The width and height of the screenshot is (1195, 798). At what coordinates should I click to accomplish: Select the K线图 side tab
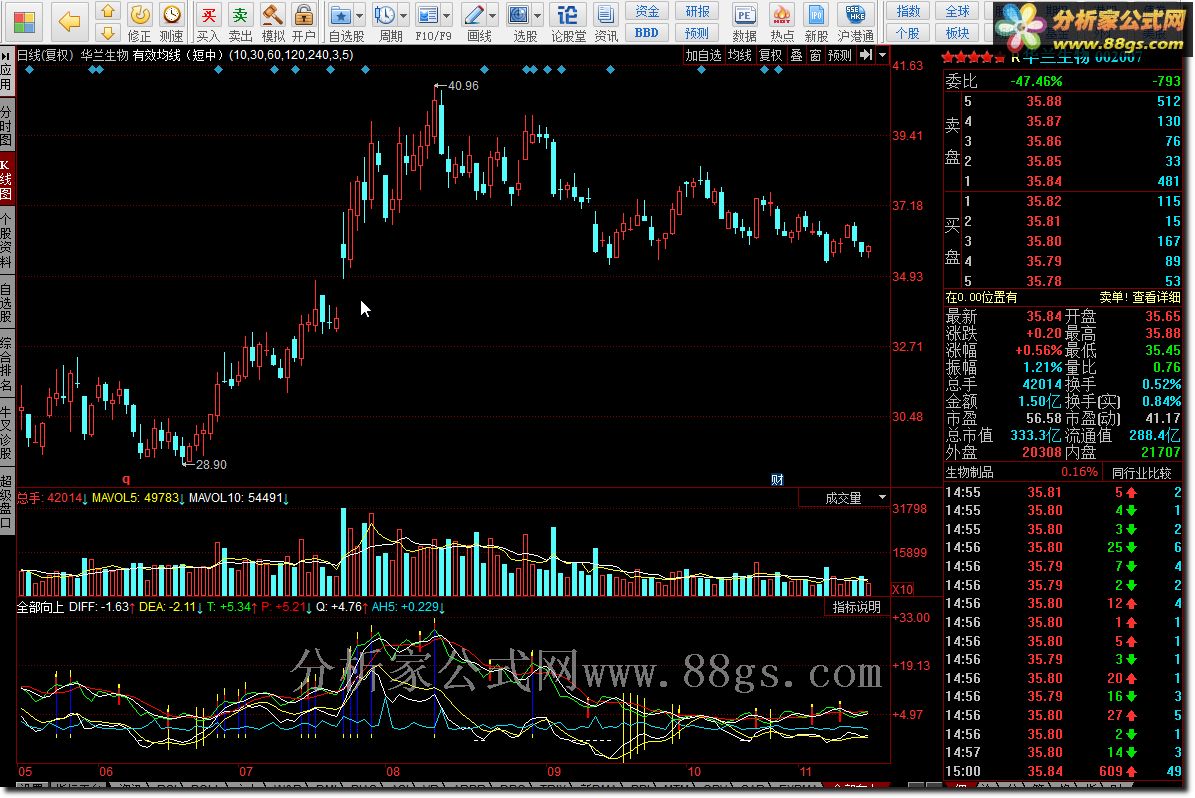point(6,179)
